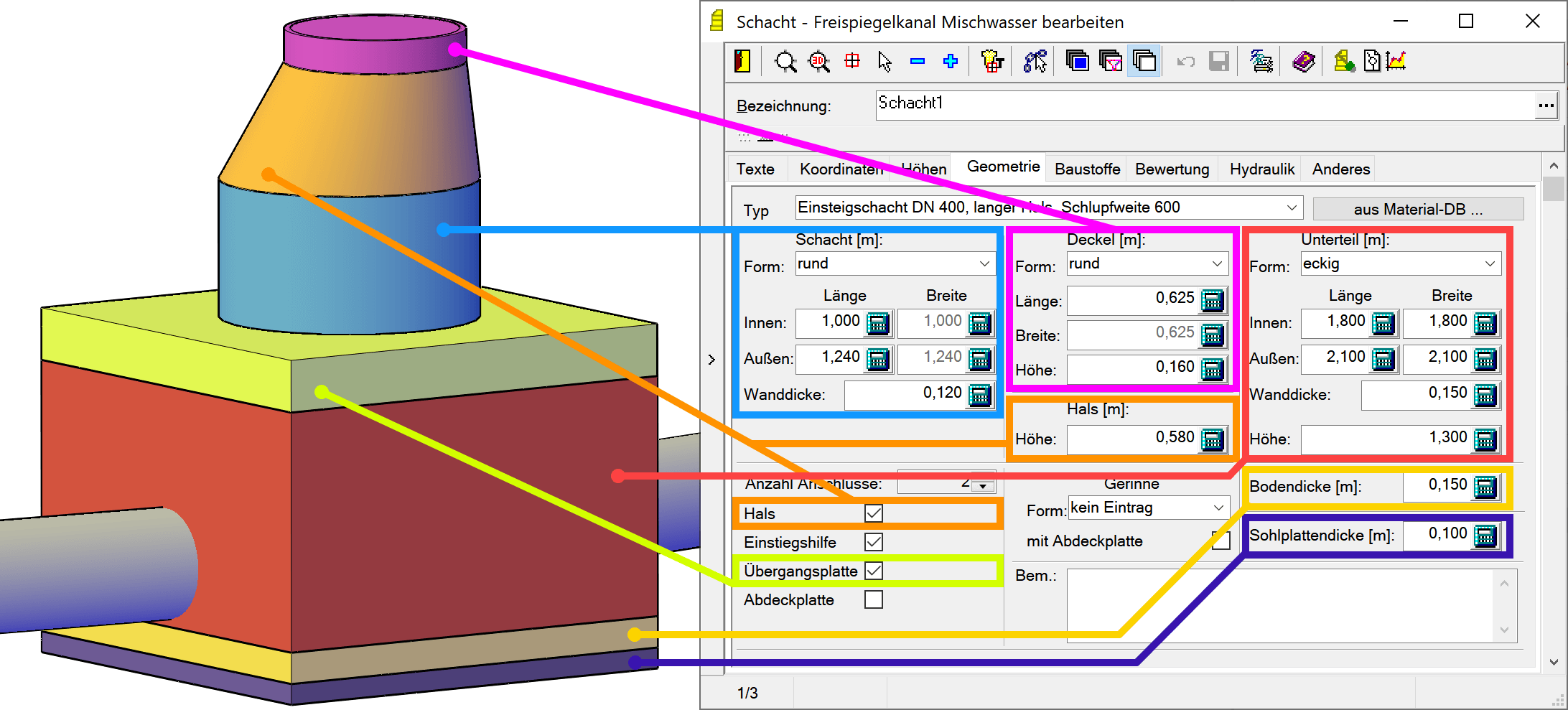
Task: Uncheck the Hals checkbox
Action: click(874, 513)
